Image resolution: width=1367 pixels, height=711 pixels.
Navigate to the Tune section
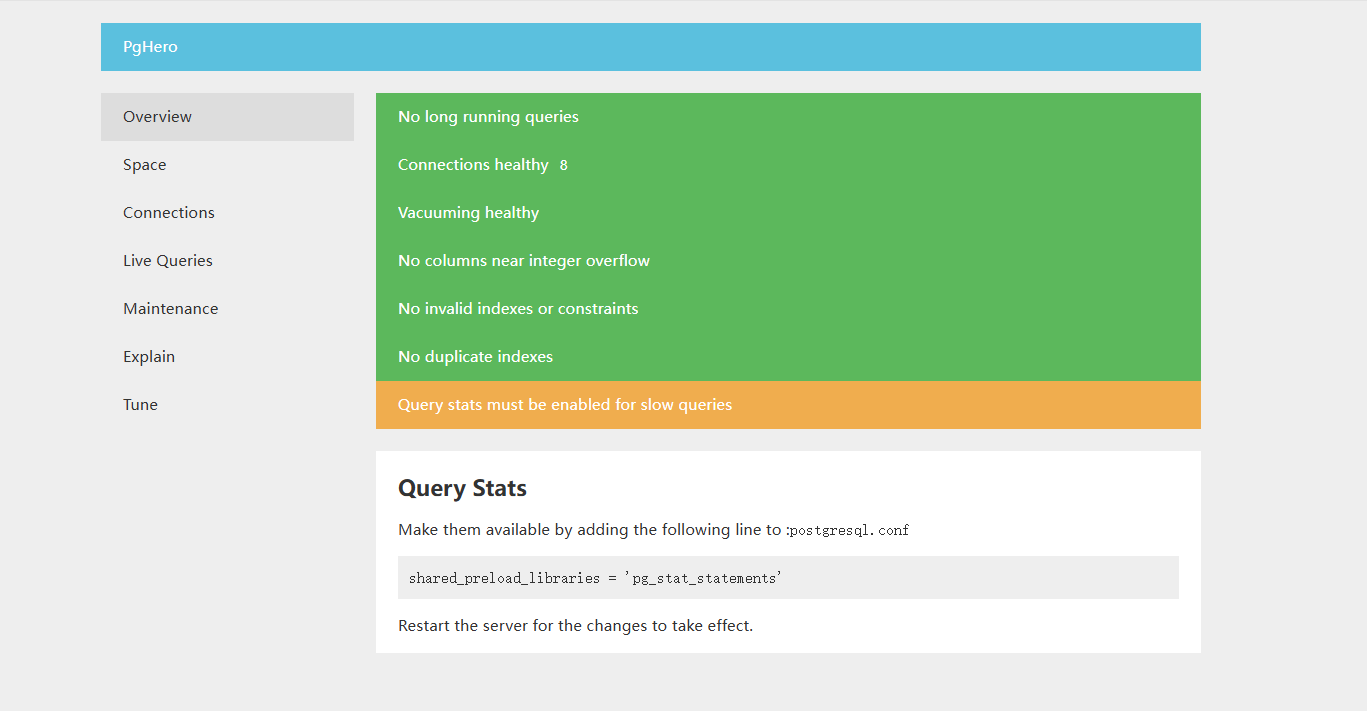[x=227, y=405]
